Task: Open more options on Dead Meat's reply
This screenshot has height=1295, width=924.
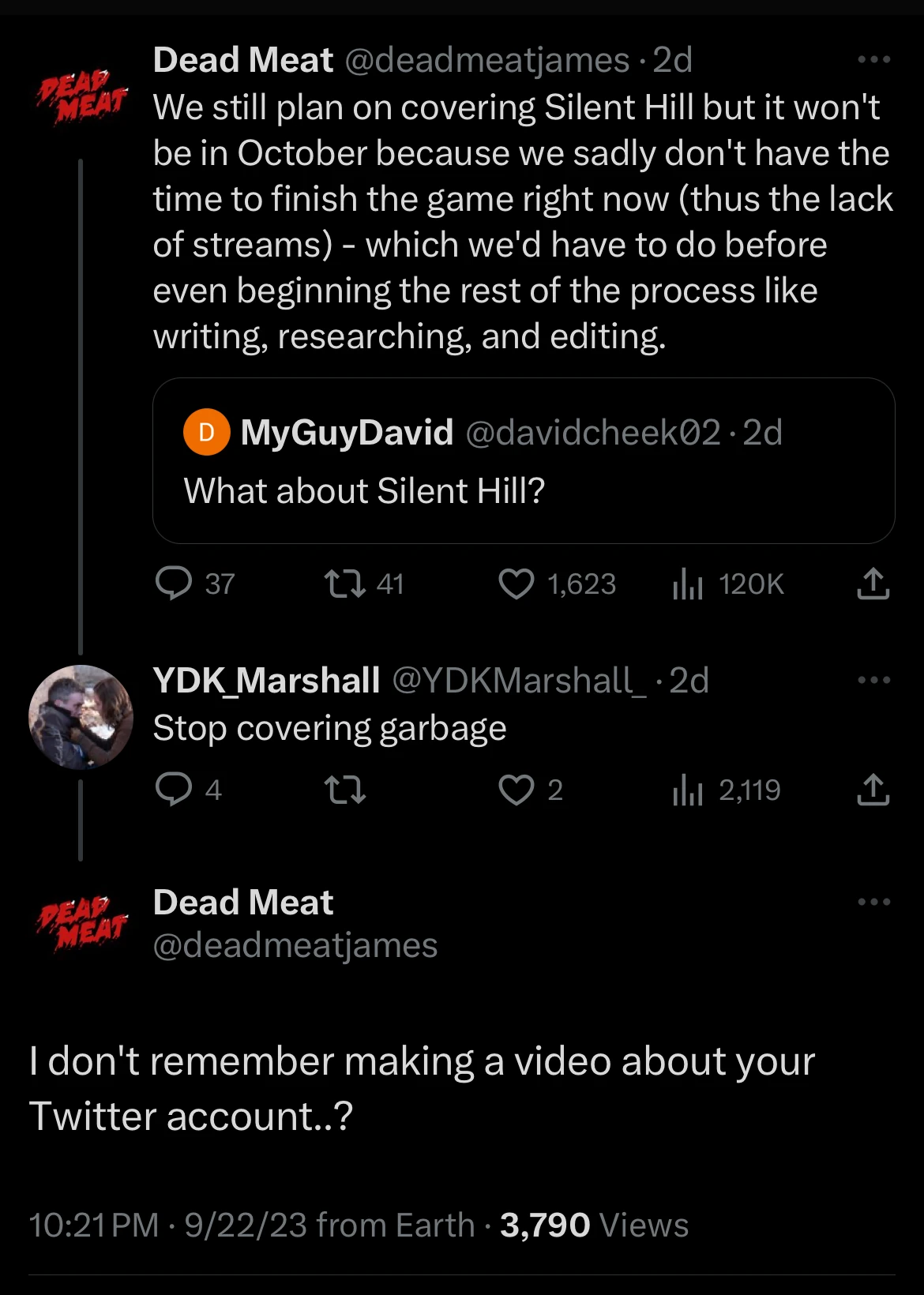Action: coord(873,902)
